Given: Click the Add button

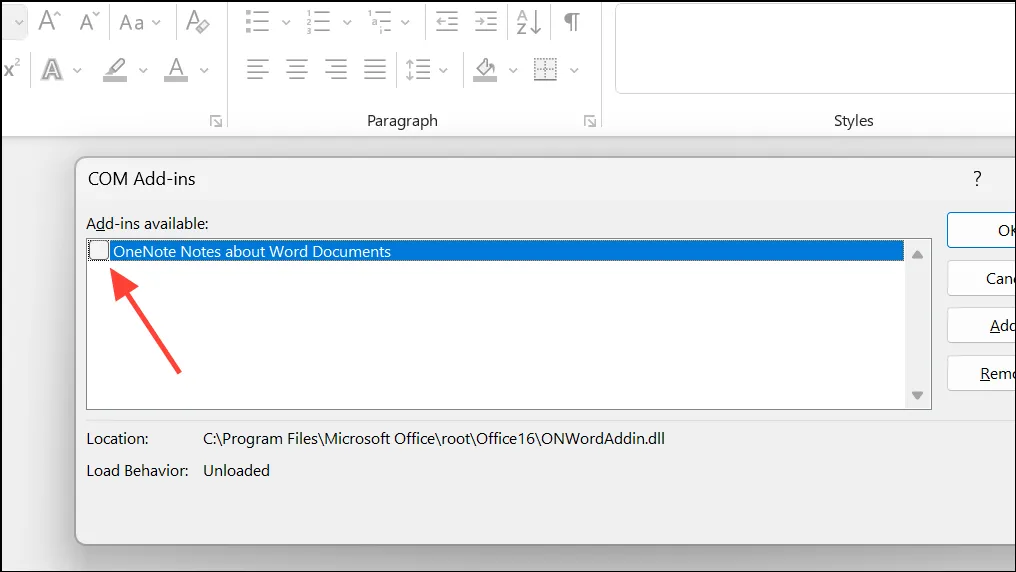Looking at the screenshot, I should (x=981, y=326).
